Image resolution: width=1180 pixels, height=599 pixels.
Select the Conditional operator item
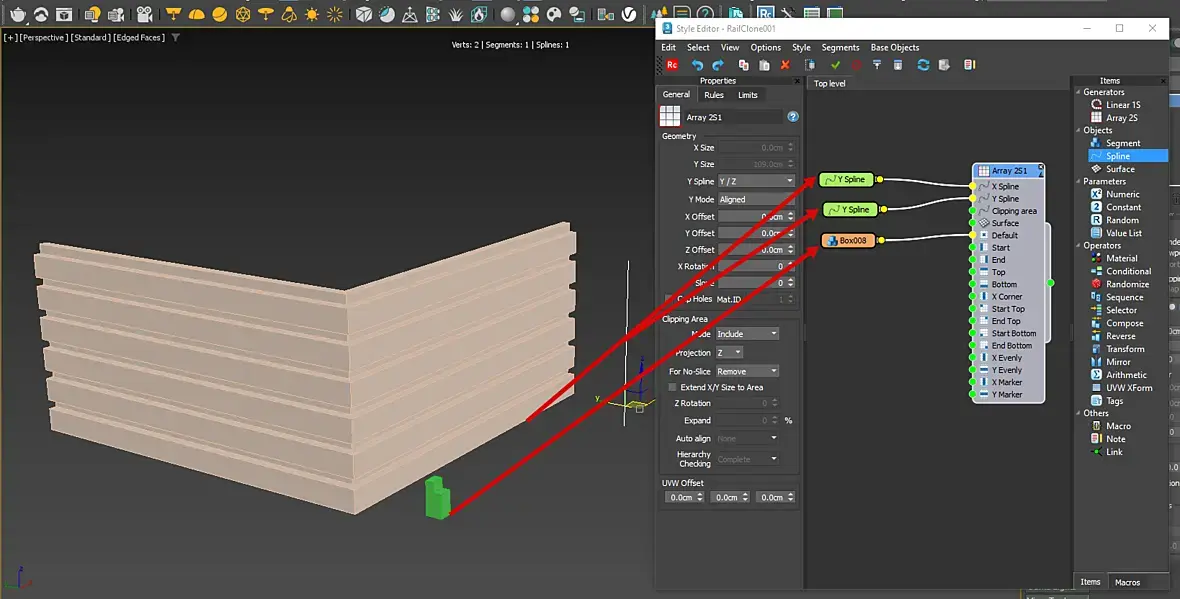(x=1121, y=271)
